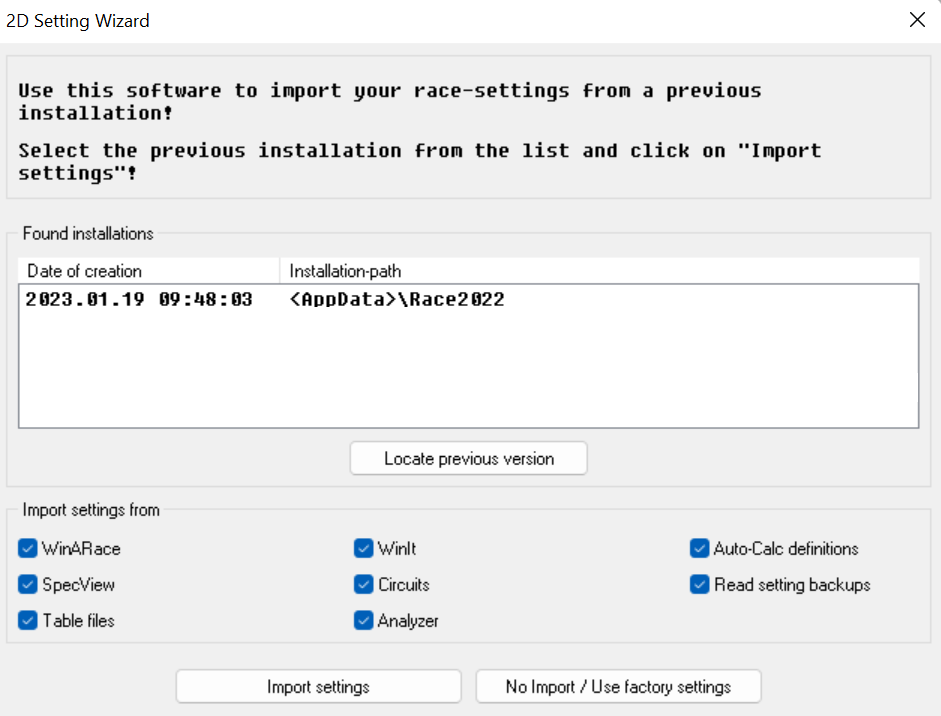Click the Installation-path column header
Viewport: 941px width, 716px height.
tap(598, 271)
